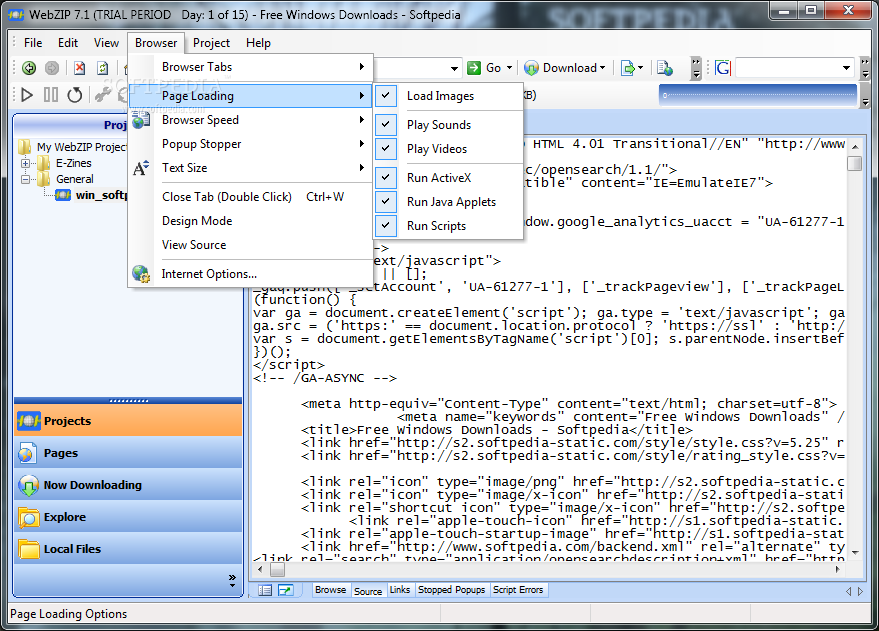Switch to the Stopped Popups tab

coord(451,590)
